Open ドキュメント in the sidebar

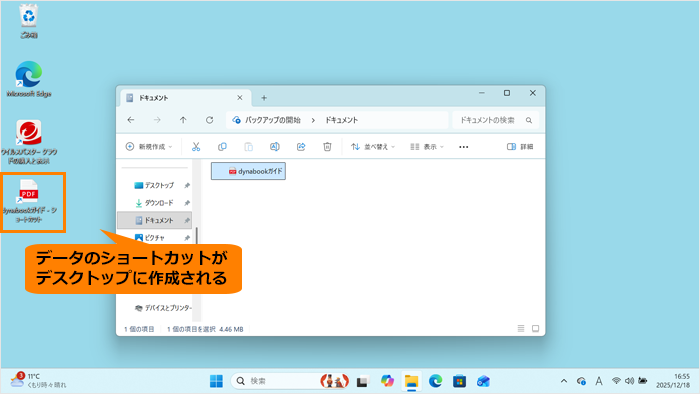click(154, 220)
